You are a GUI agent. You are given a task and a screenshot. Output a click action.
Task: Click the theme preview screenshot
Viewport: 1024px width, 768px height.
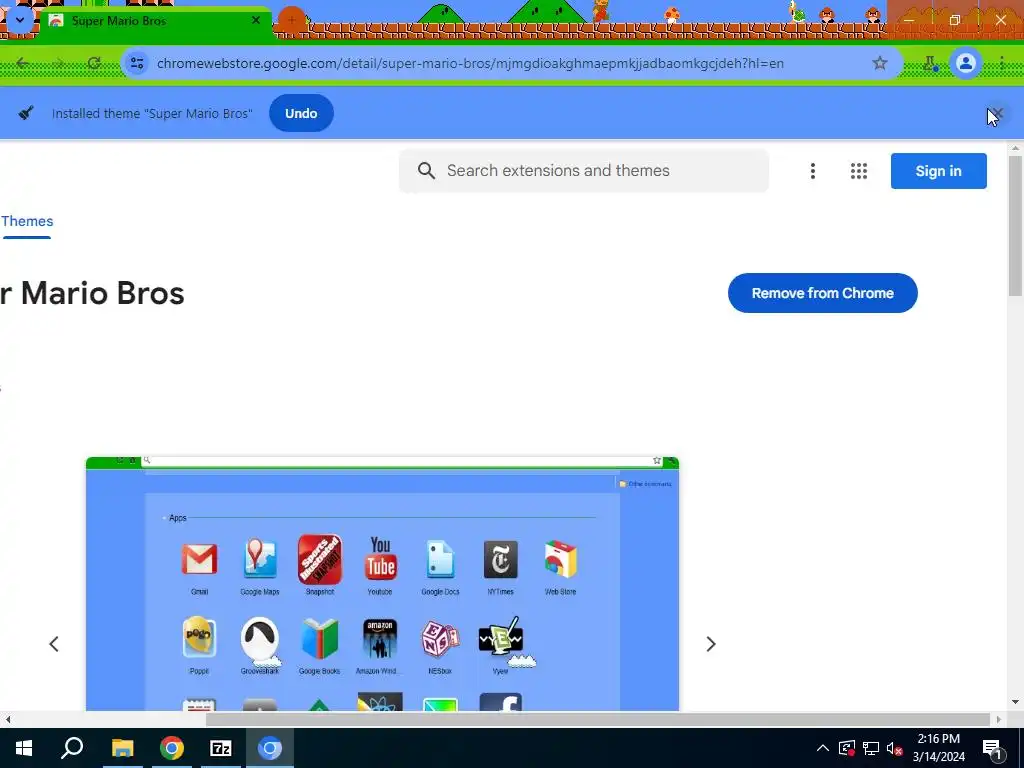(382, 583)
